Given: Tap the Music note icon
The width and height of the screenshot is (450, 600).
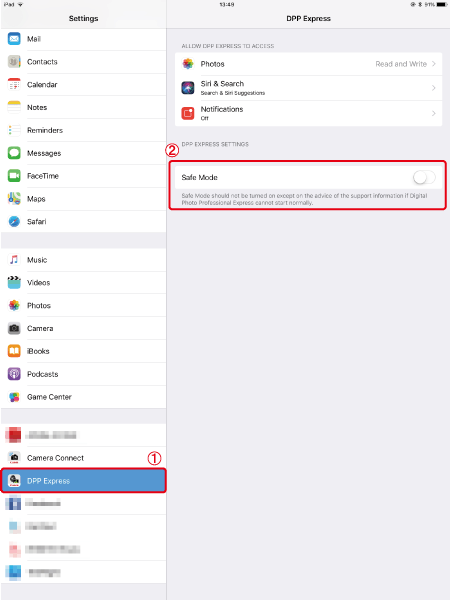Looking at the screenshot, I should pos(14,260).
